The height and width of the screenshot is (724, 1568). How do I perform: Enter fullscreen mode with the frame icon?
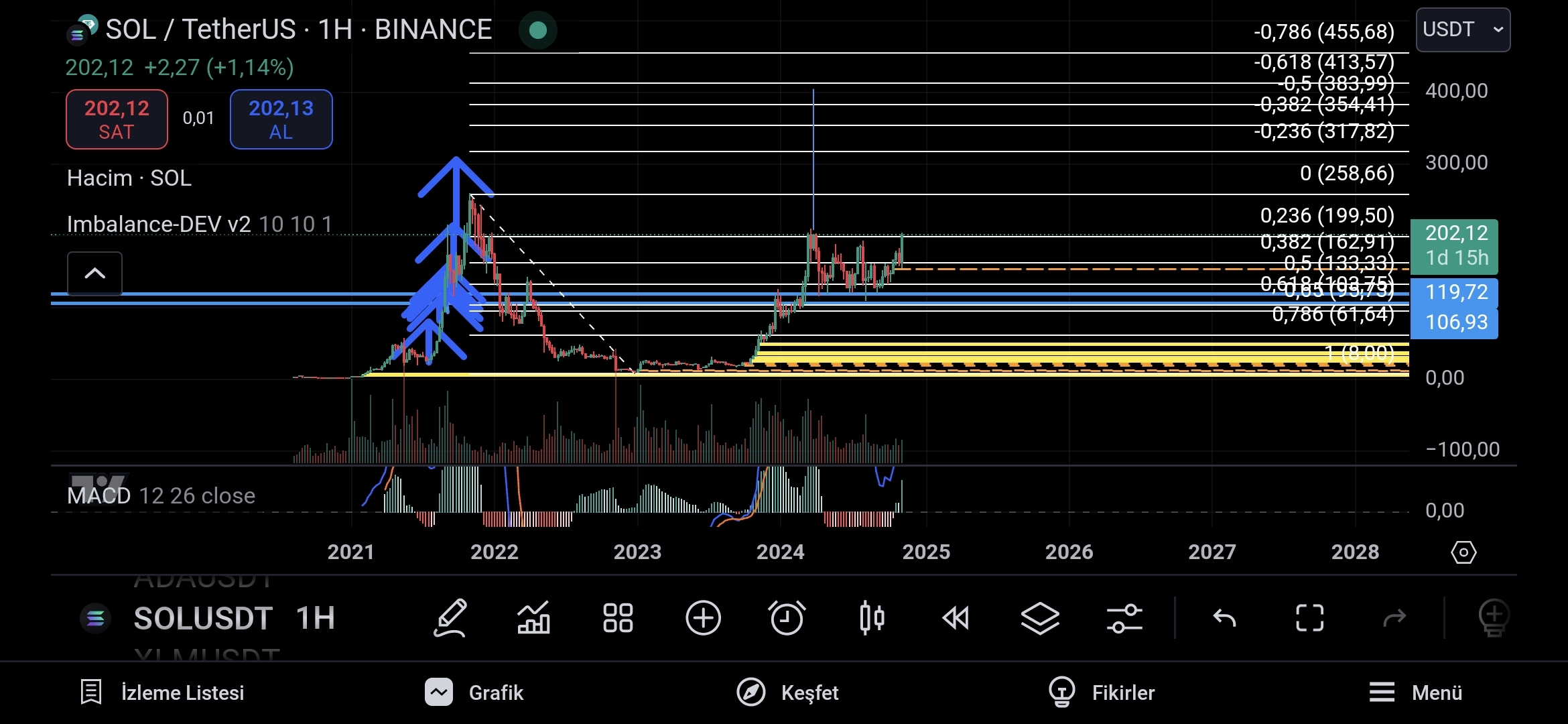pyautogui.click(x=1309, y=617)
